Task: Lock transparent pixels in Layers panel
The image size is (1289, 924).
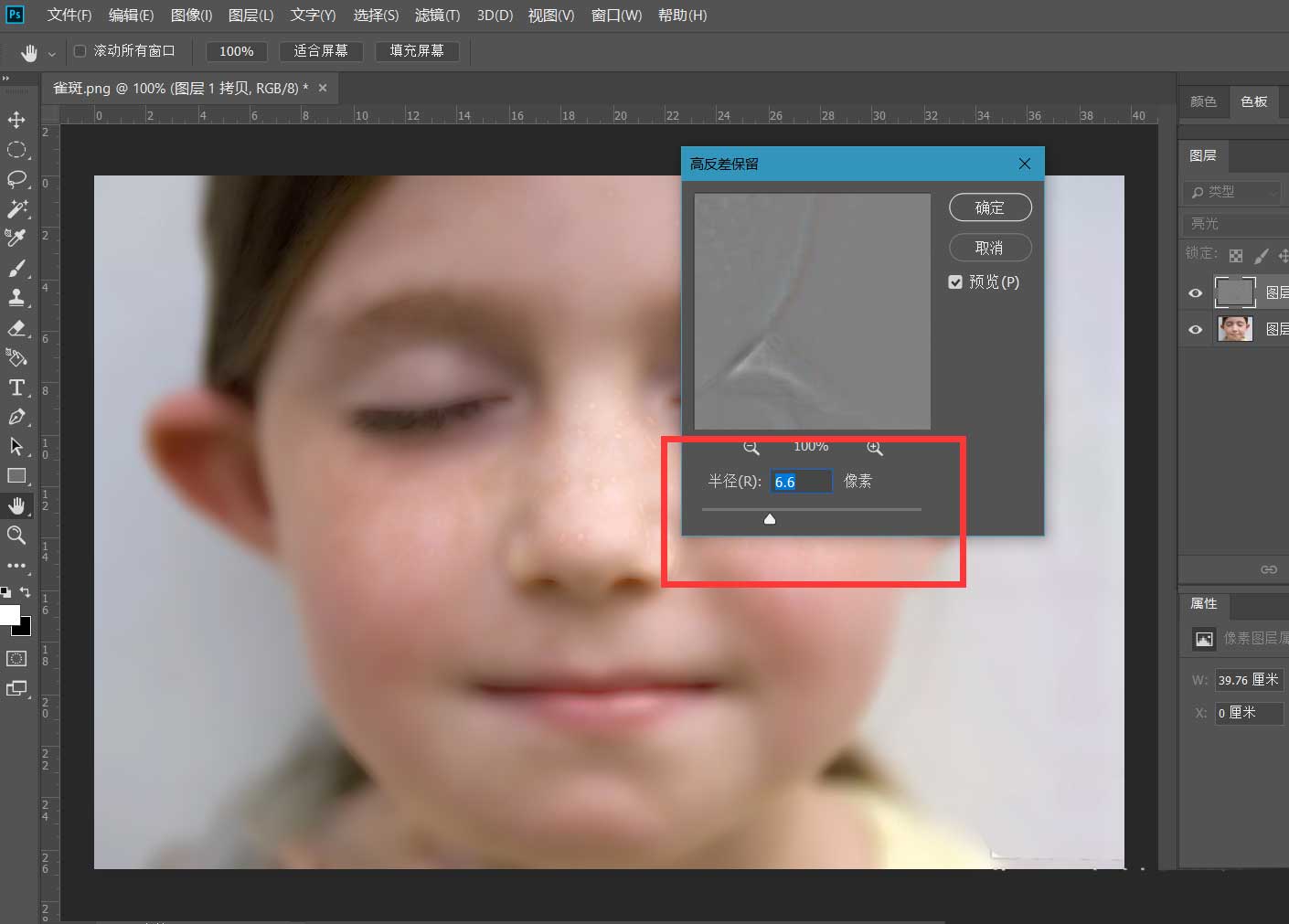Action: point(1236,256)
